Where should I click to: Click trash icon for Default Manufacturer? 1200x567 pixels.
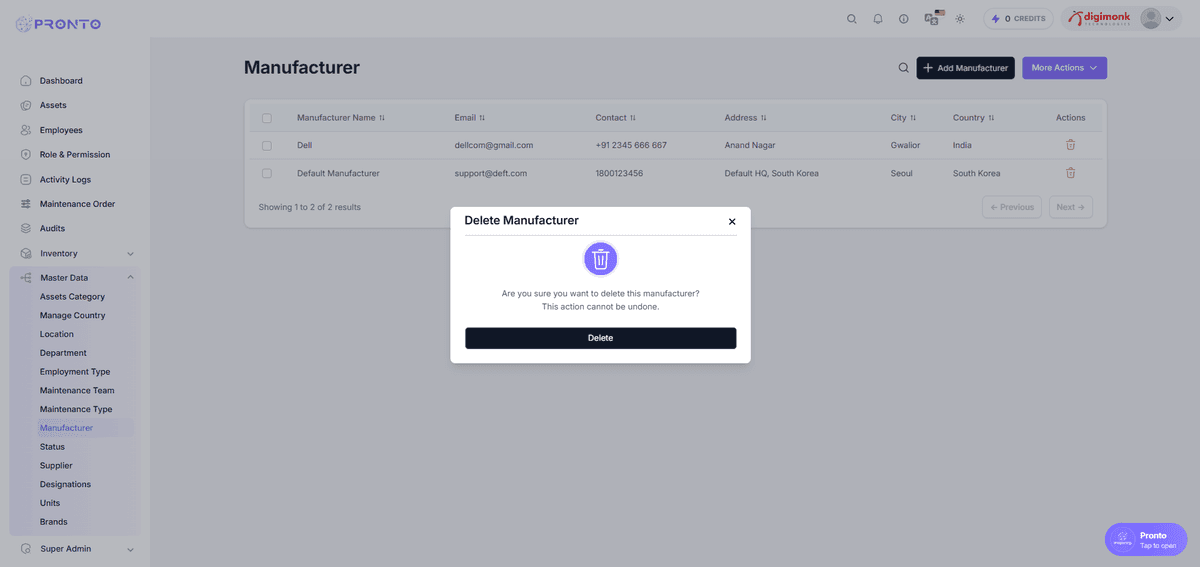pyautogui.click(x=1070, y=173)
